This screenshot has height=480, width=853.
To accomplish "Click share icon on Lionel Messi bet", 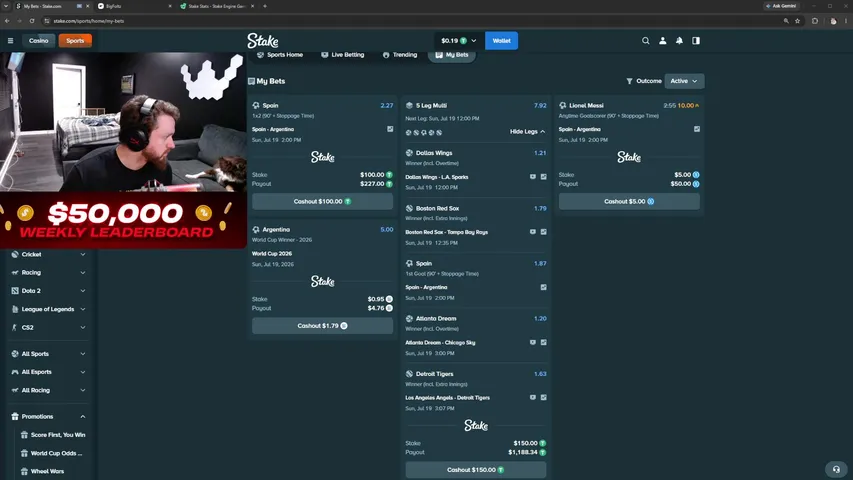I will click(697, 129).
